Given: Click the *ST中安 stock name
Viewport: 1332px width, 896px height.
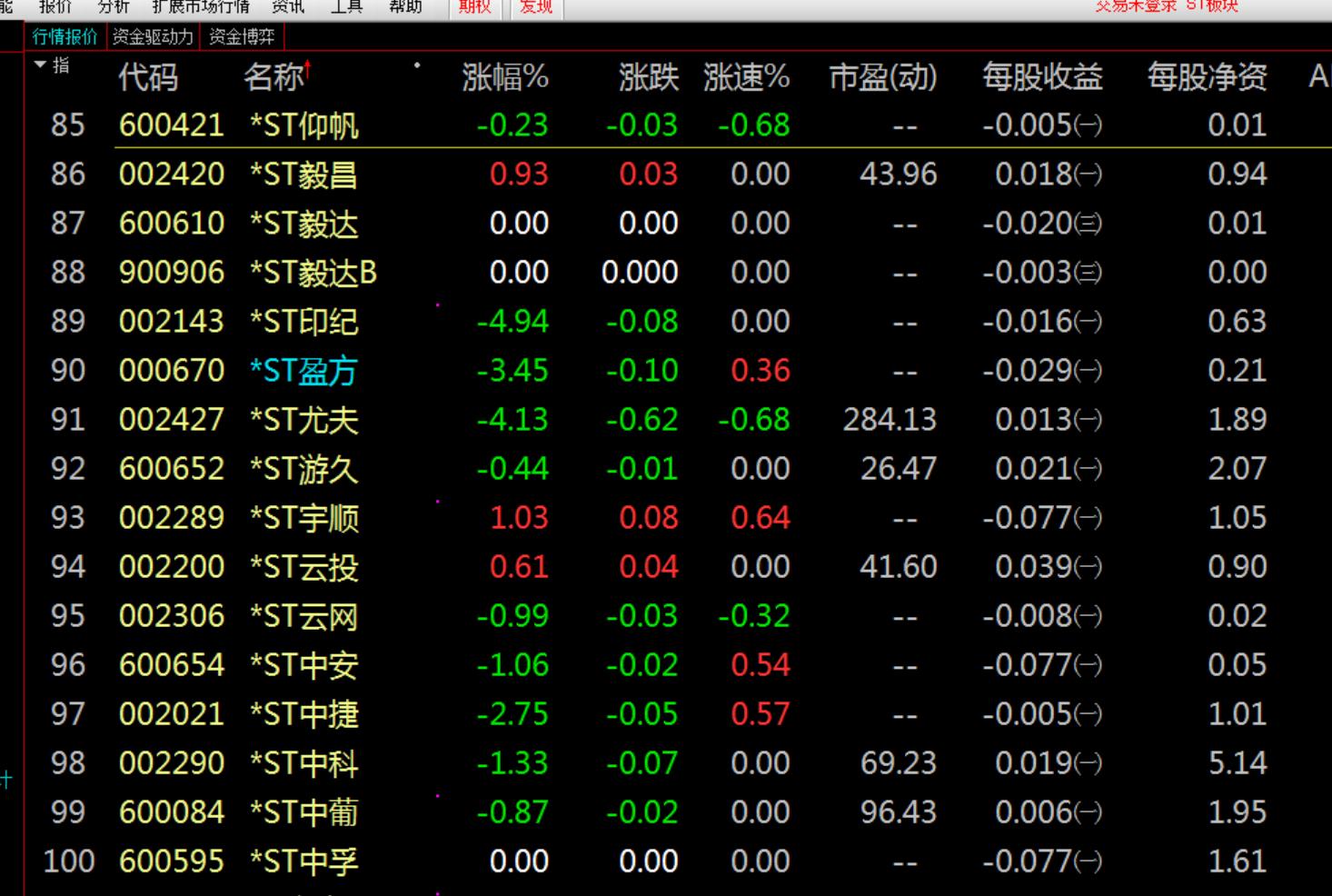Looking at the screenshot, I should coord(304,664).
